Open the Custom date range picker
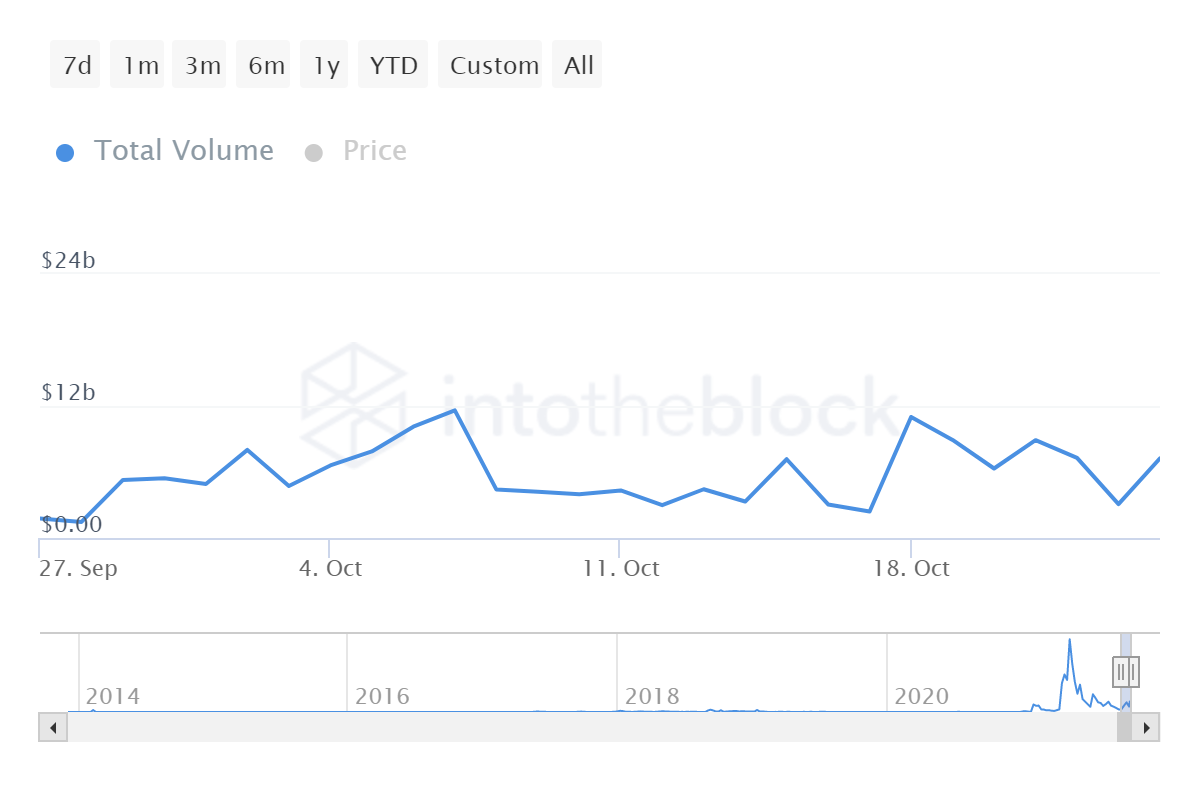The height and width of the screenshot is (800, 1200). [493, 66]
